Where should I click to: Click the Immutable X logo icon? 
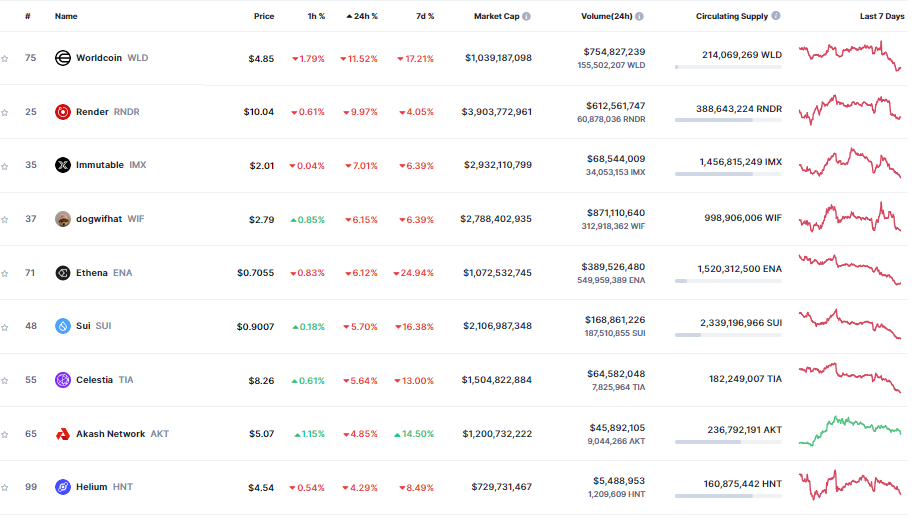tap(63, 165)
